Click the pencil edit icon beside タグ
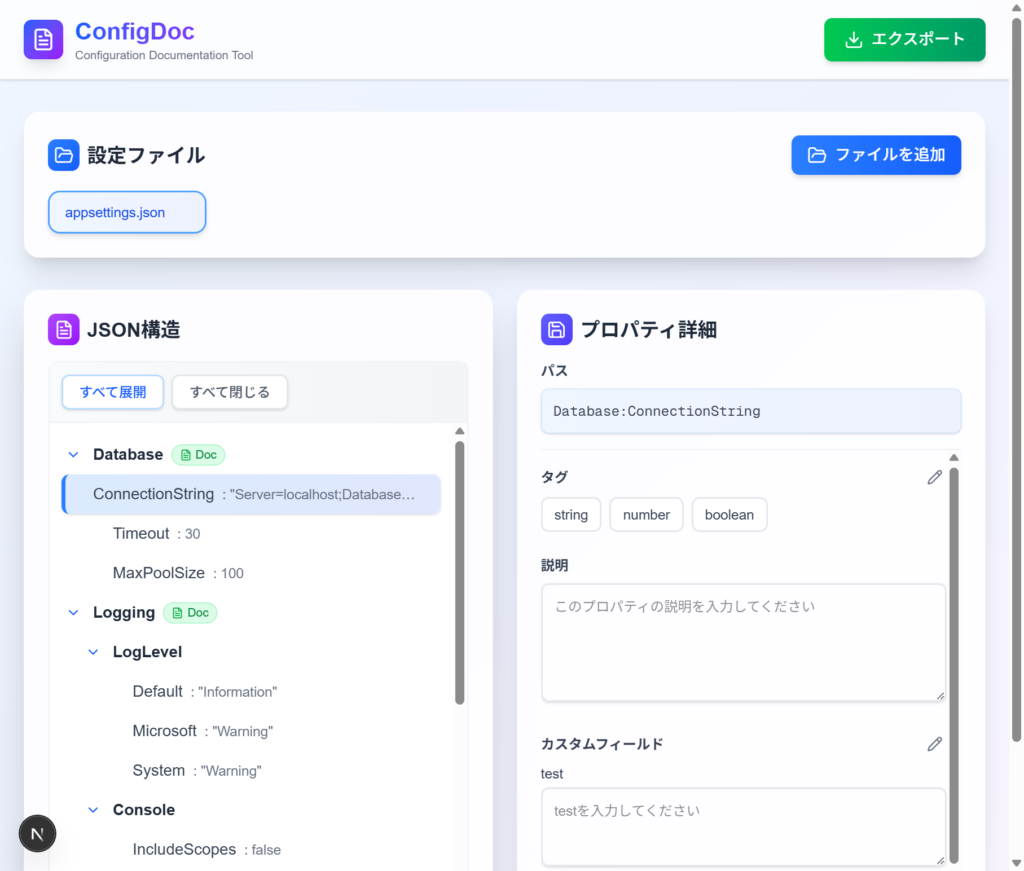The width and height of the screenshot is (1024, 871). pyautogui.click(x=934, y=477)
